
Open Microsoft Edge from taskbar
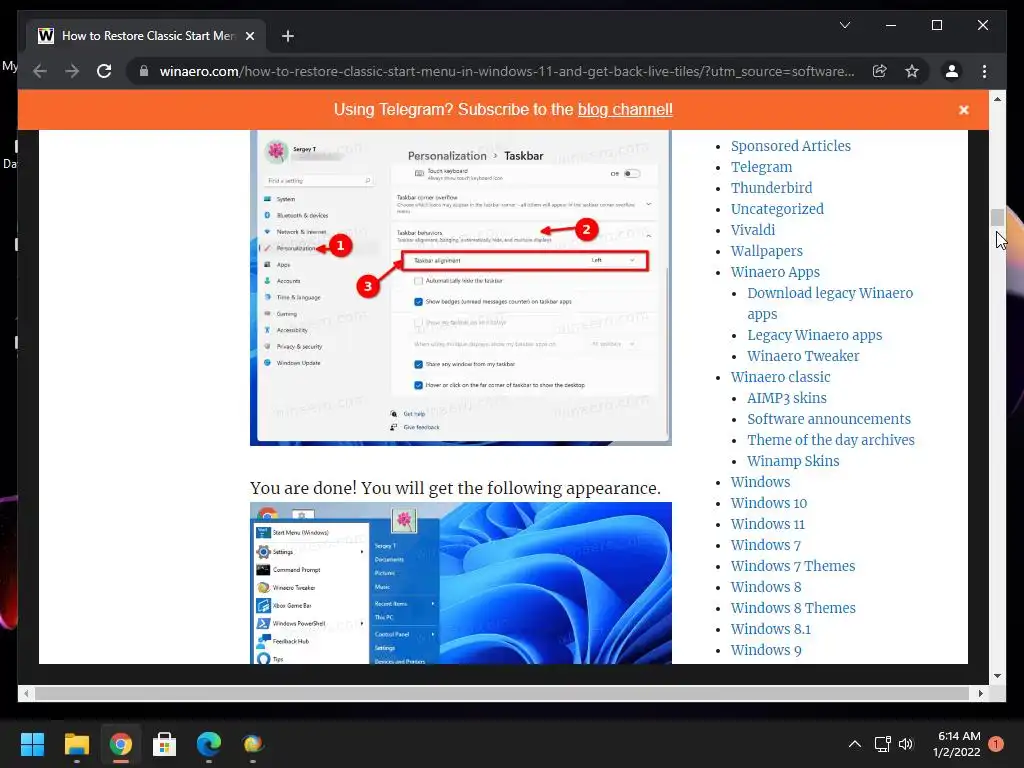tap(209, 744)
